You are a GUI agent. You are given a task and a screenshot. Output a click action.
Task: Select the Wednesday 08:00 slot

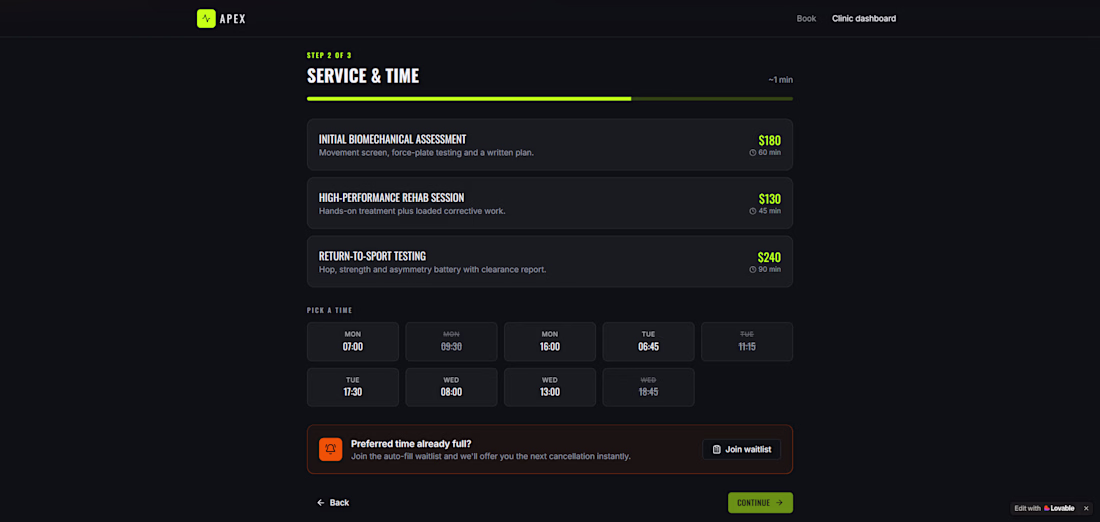pyautogui.click(x=451, y=387)
